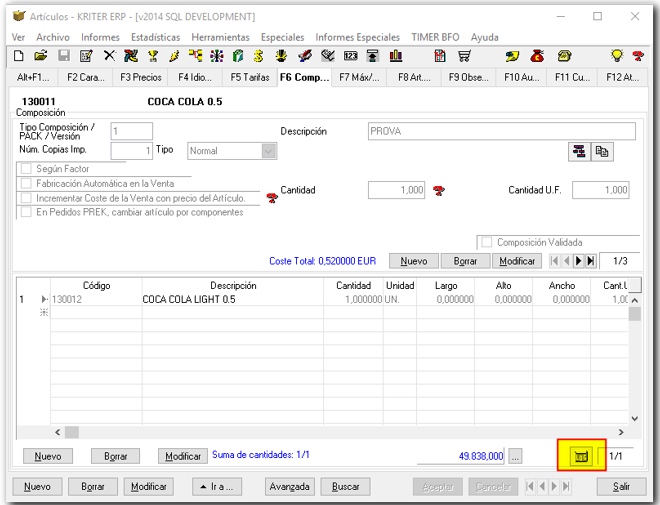
Task: Click the Delete X toolbar icon
Action: [109, 56]
